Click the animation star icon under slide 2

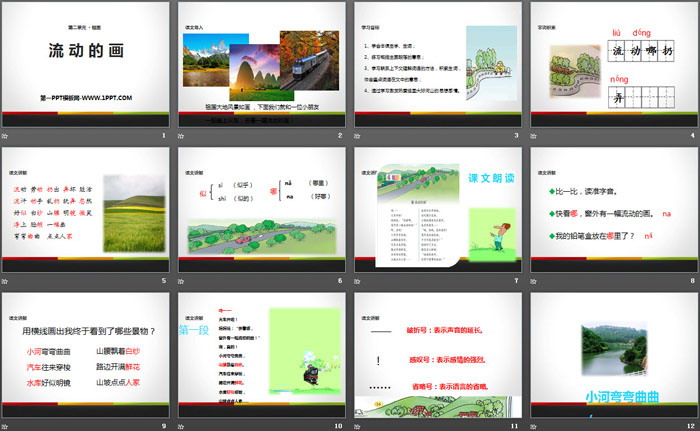(184, 134)
